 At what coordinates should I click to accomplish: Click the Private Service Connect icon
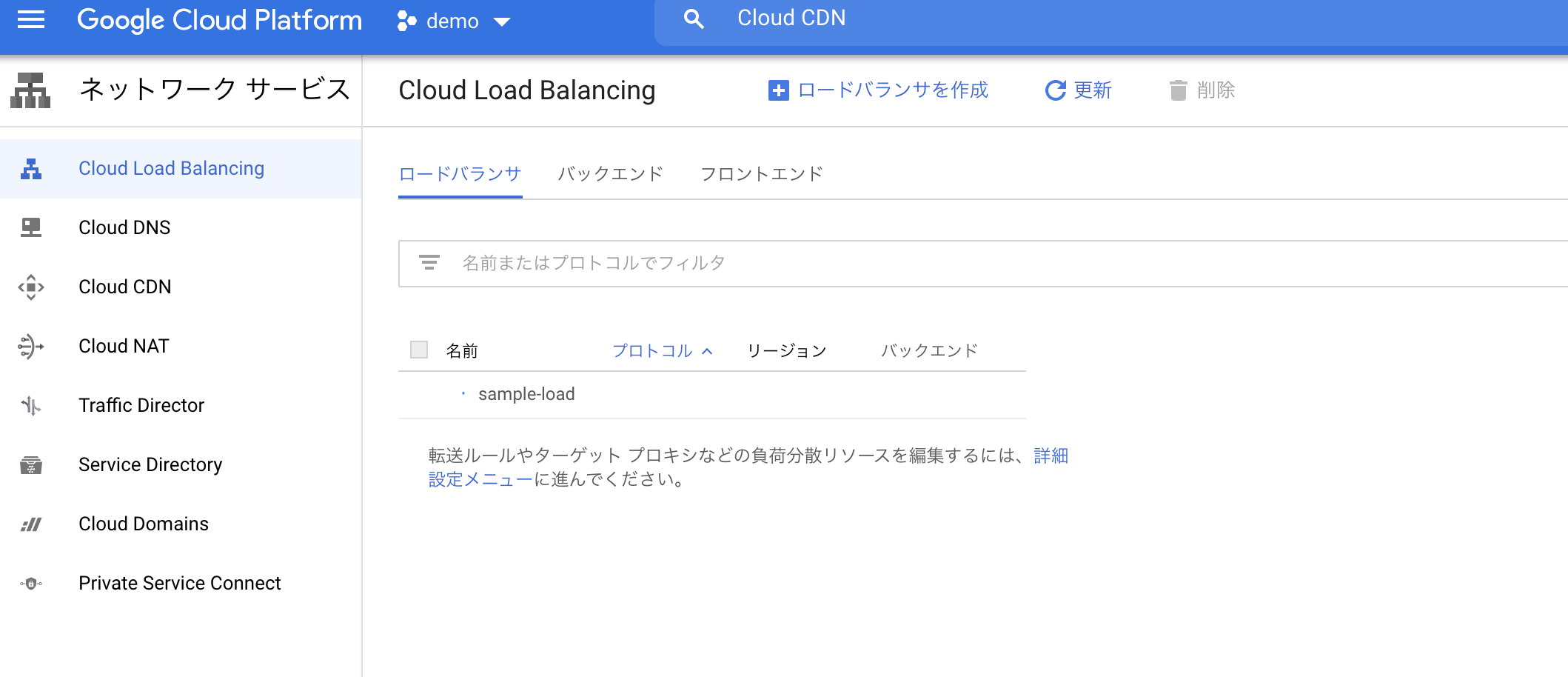click(31, 584)
